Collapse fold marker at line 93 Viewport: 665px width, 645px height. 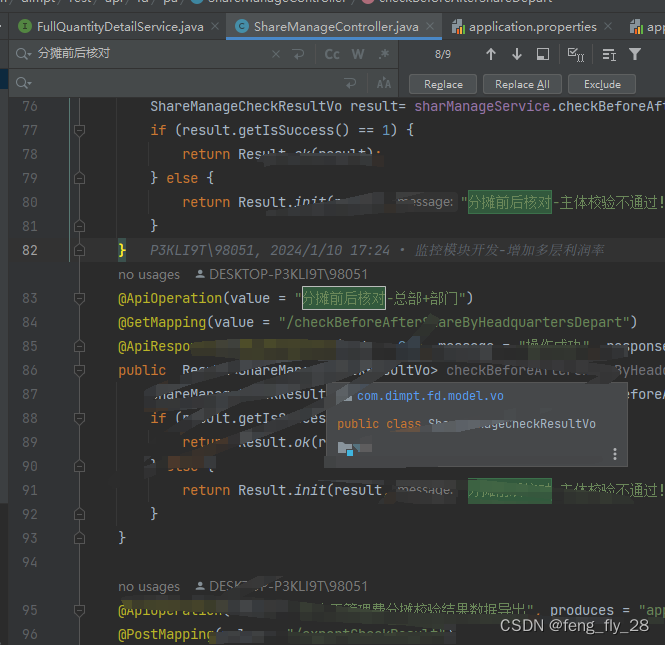tap(79, 538)
